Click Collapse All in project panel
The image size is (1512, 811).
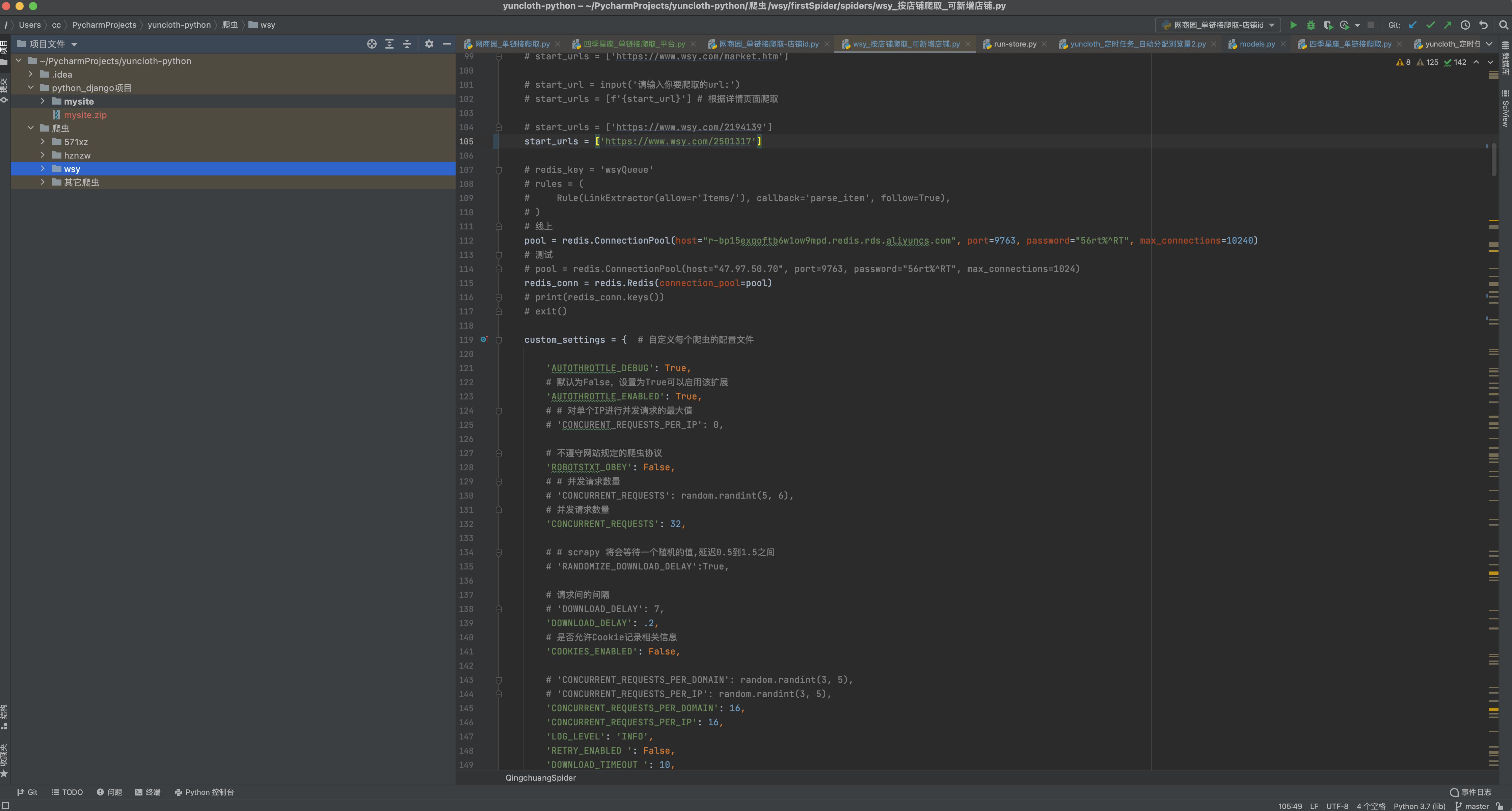point(407,44)
